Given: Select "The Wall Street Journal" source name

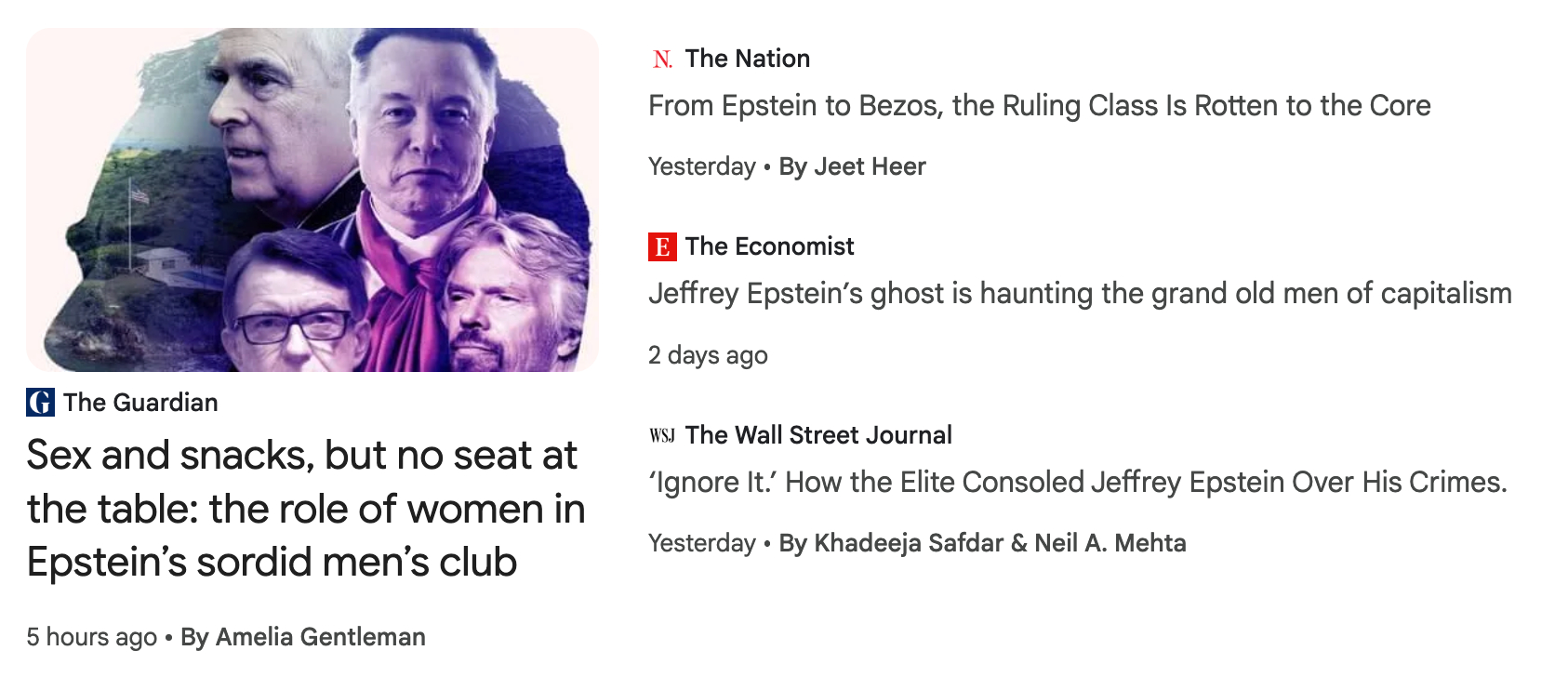Looking at the screenshot, I should point(818,435).
